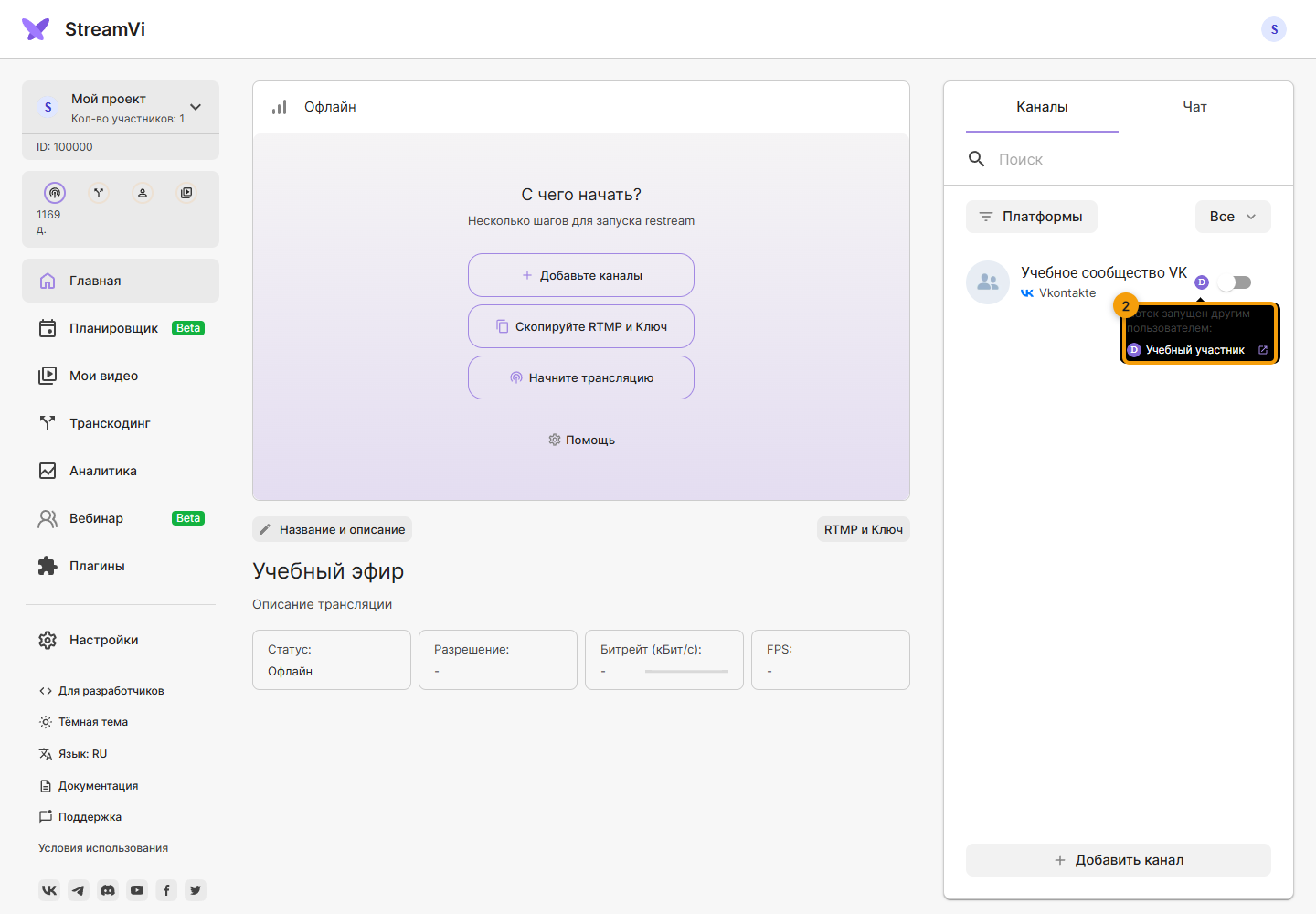Open Аналитика section
The width and height of the screenshot is (1316, 914).
click(x=121, y=471)
